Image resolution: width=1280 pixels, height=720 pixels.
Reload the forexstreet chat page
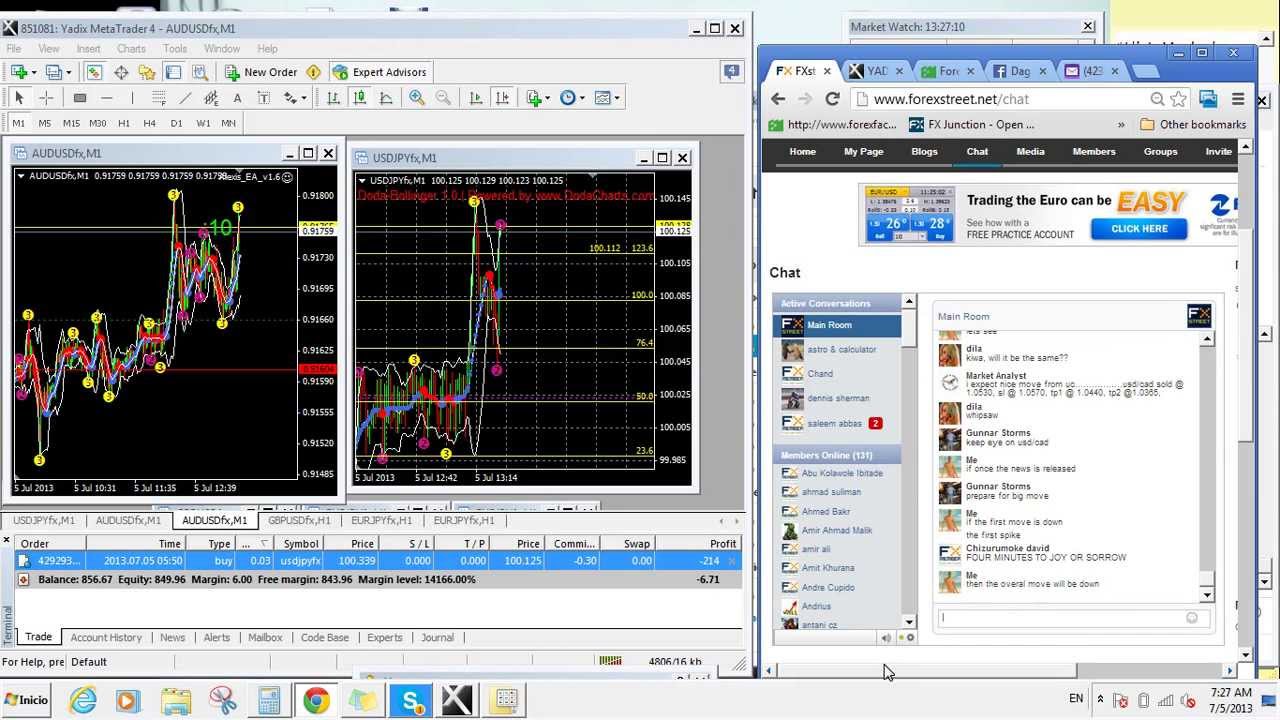click(x=832, y=99)
